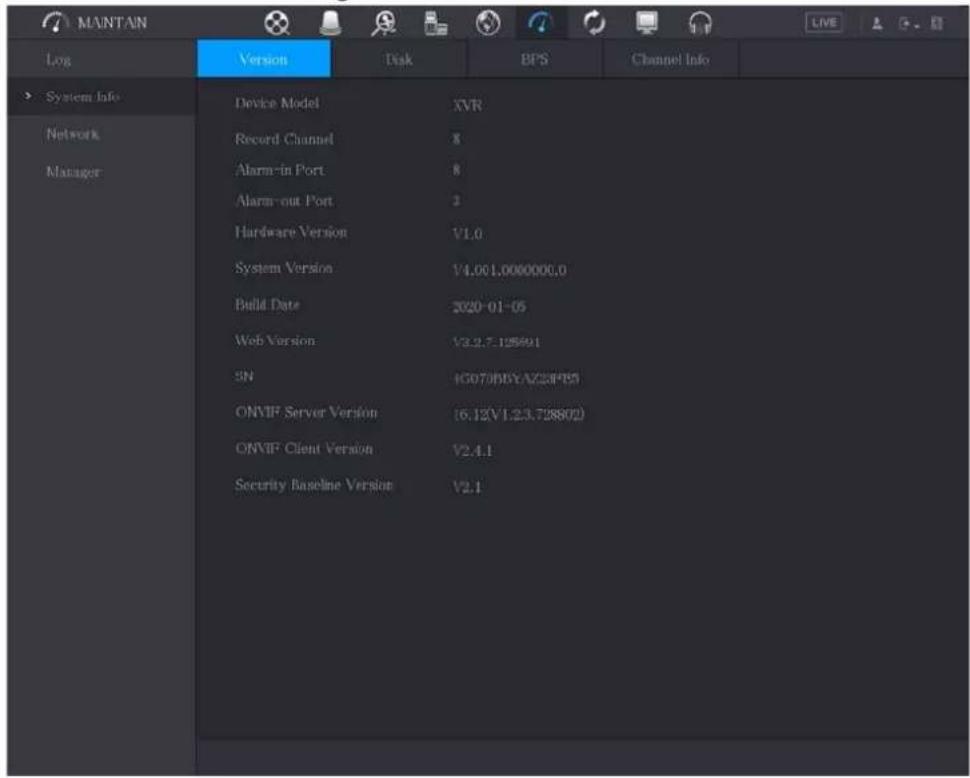
Task: Click the Build Date label
Action: click(x=267, y=305)
